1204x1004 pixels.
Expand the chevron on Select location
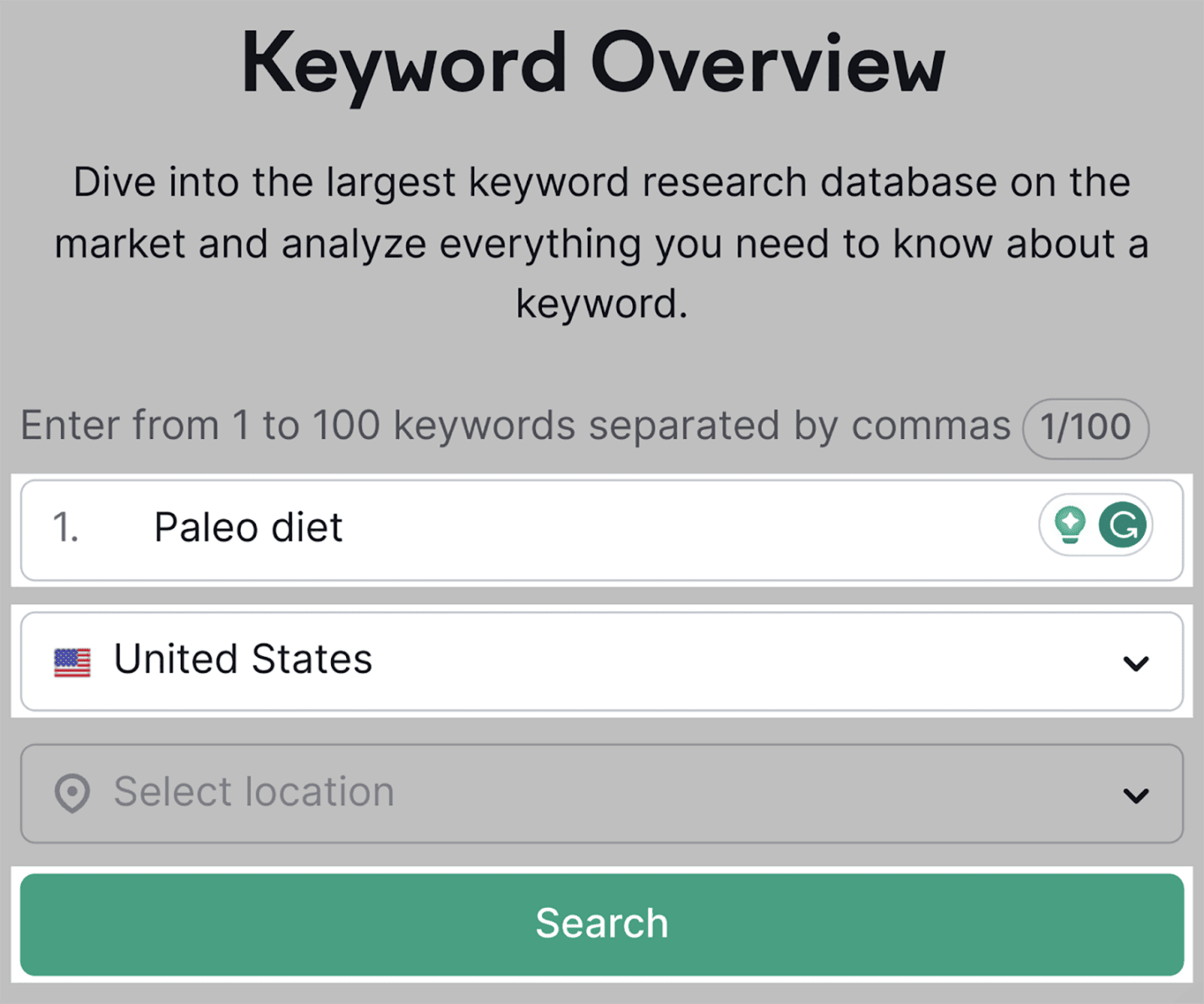[1135, 795]
